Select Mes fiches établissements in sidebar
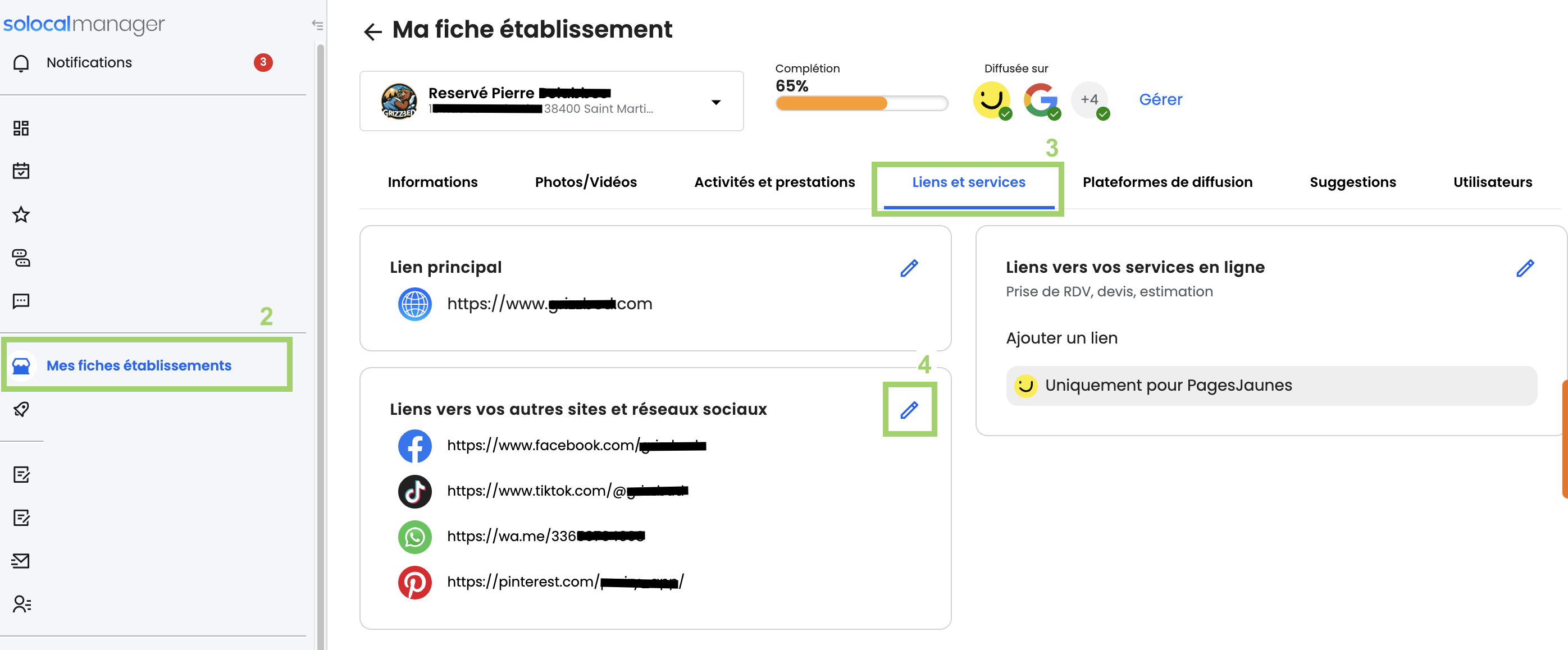Screen dimensions: 1568x650 click(139, 365)
